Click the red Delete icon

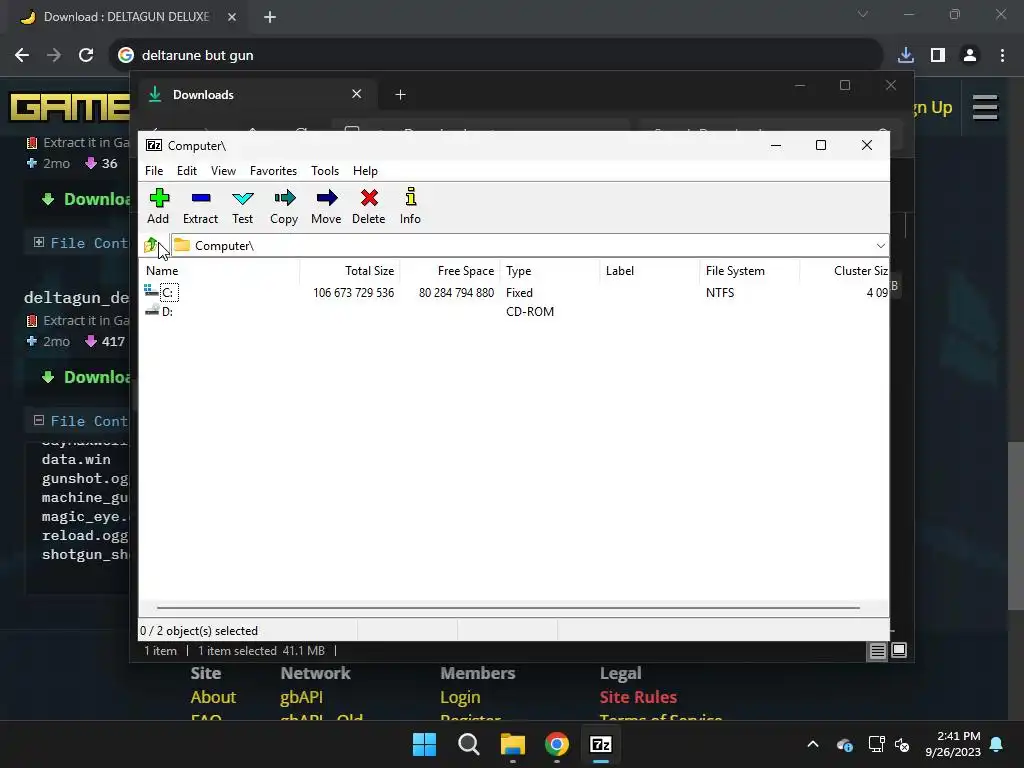coord(369,206)
